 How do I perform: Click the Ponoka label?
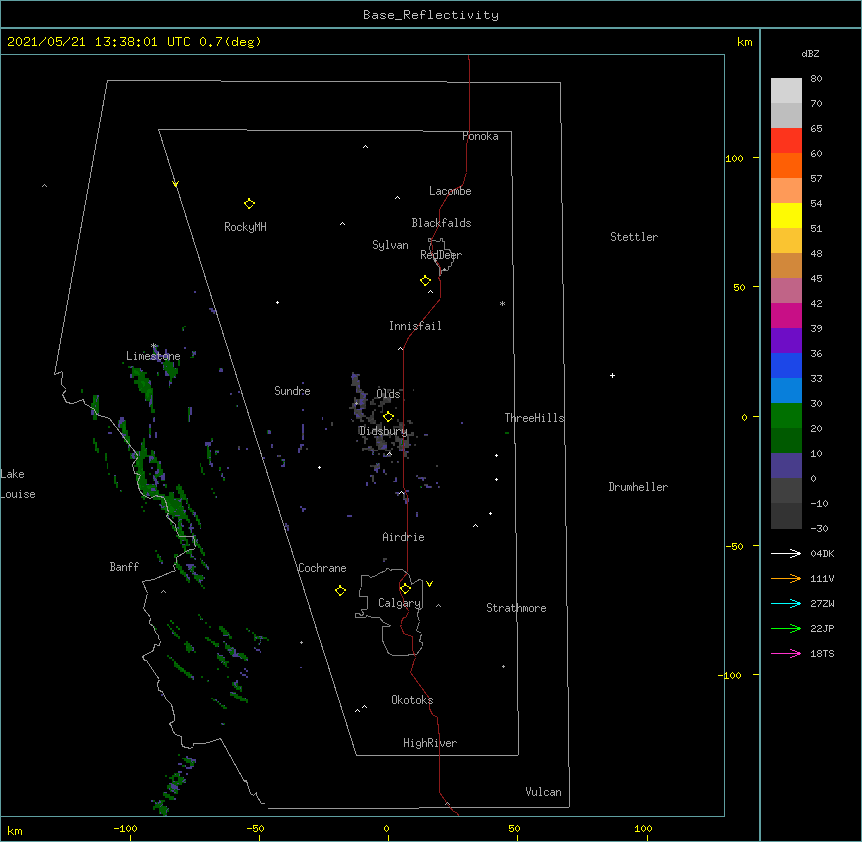coord(480,136)
